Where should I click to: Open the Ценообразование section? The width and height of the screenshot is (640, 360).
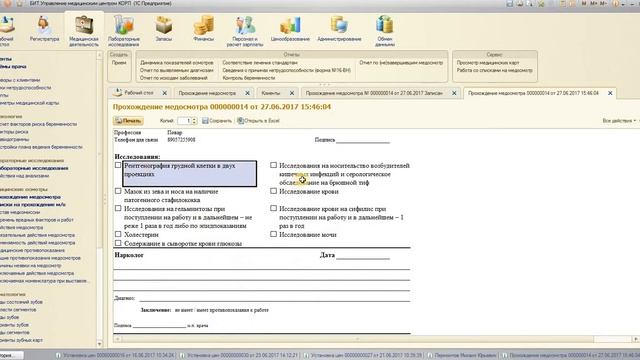[x=290, y=29]
